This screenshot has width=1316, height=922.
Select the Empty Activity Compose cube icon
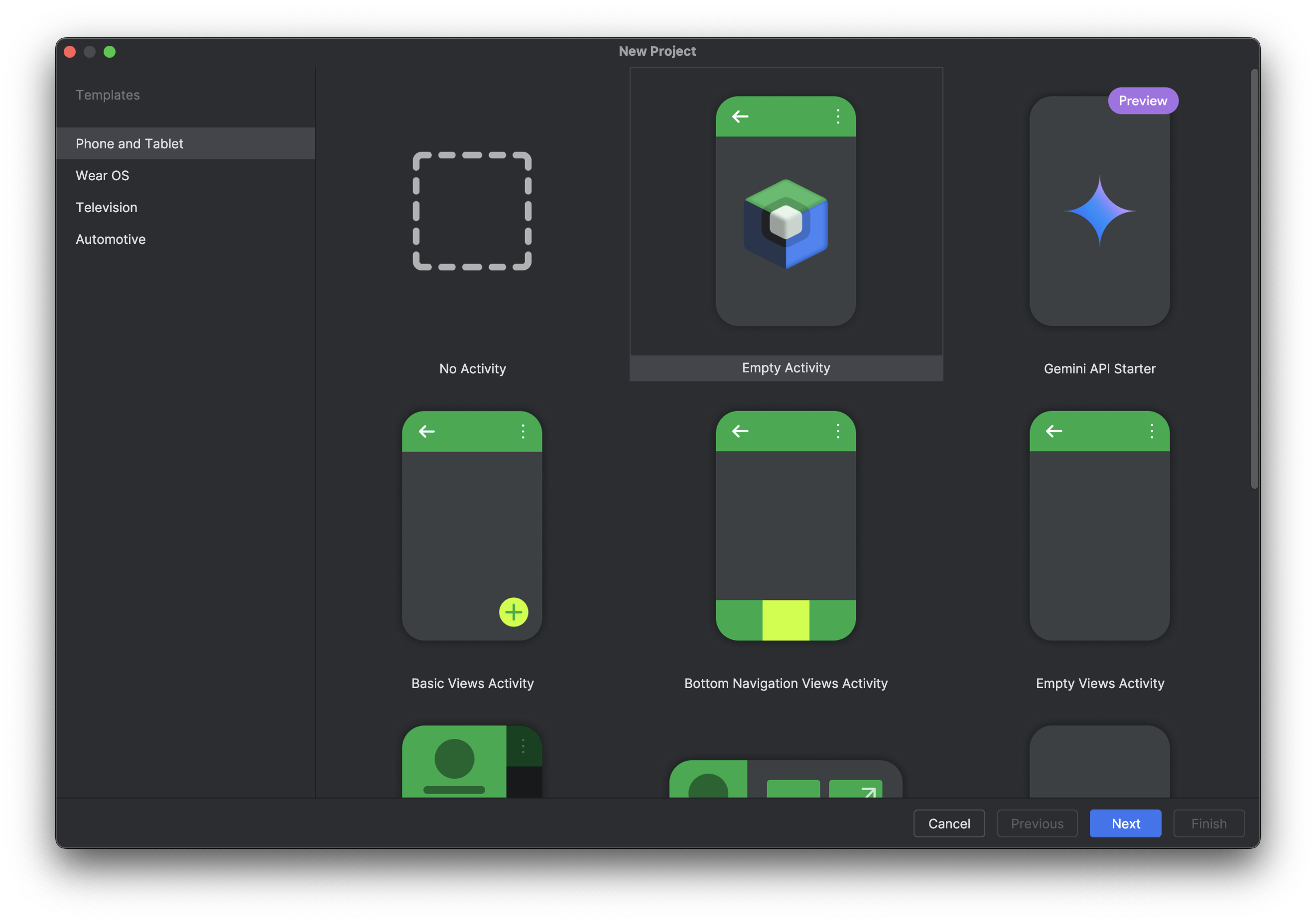click(x=785, y=224)
